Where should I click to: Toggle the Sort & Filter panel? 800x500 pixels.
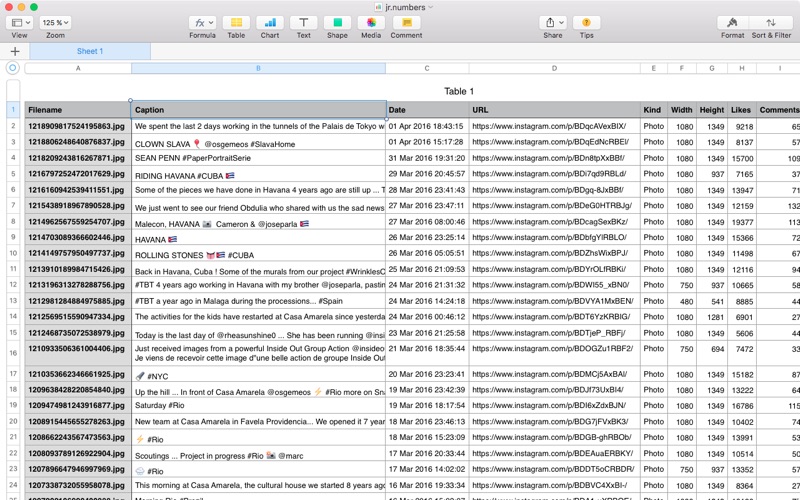pyautogui.click(x=770, y=22)
